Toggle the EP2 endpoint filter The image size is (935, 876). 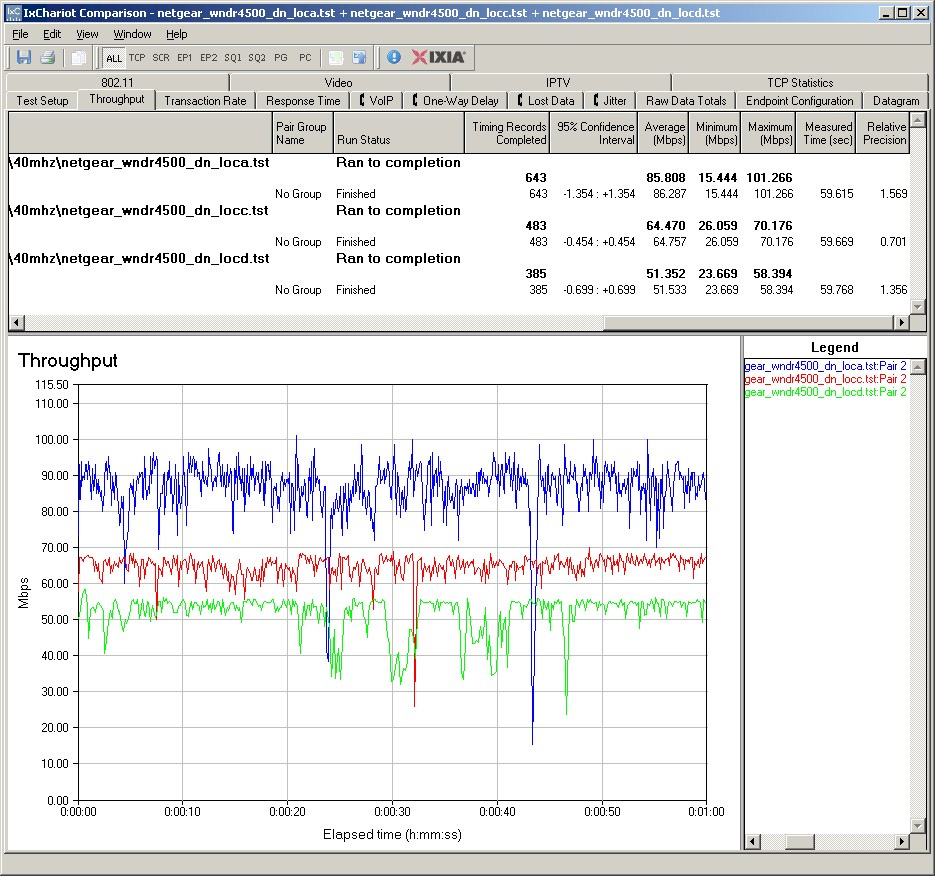(209, 58)
